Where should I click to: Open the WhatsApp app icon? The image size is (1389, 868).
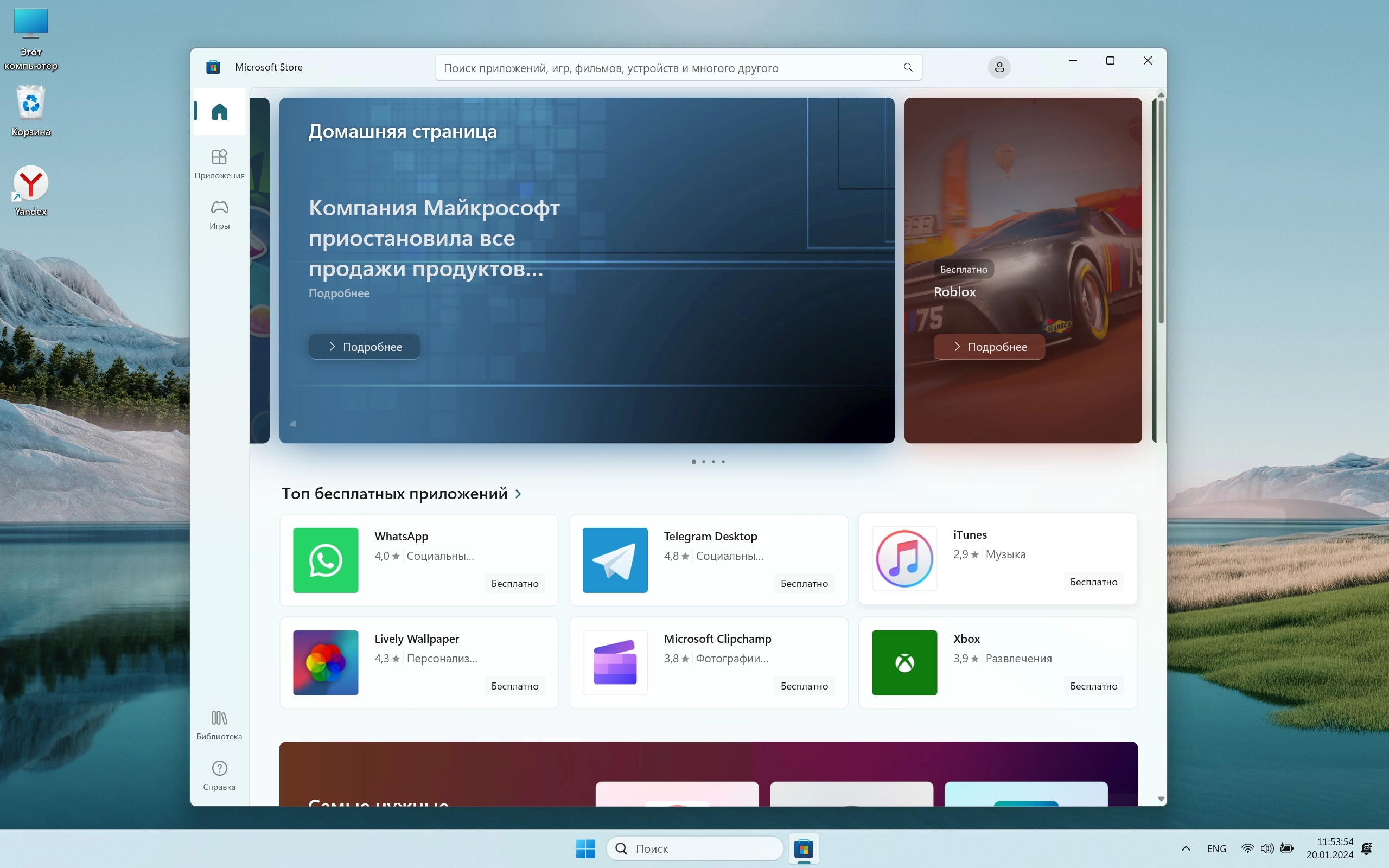pos(326,560)
